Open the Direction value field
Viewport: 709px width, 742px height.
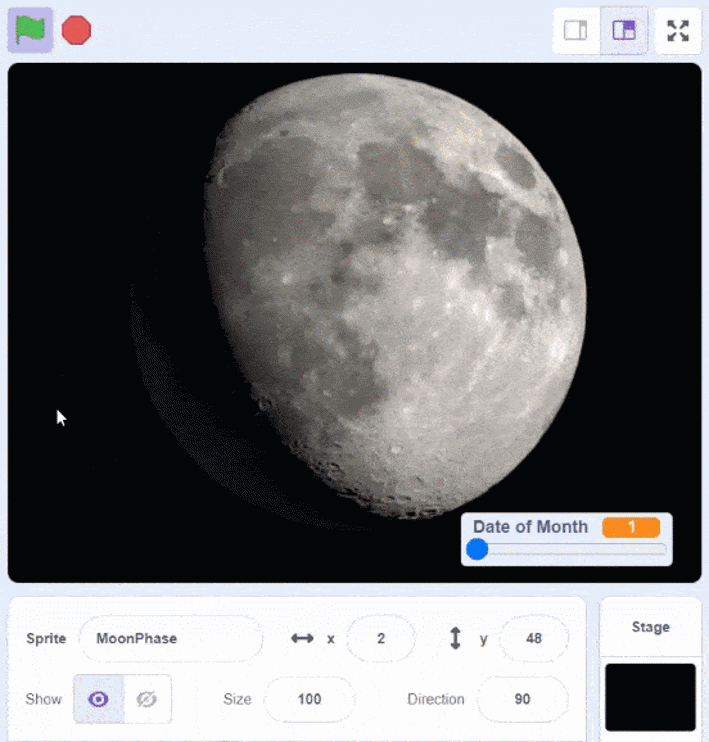(522, 699)
